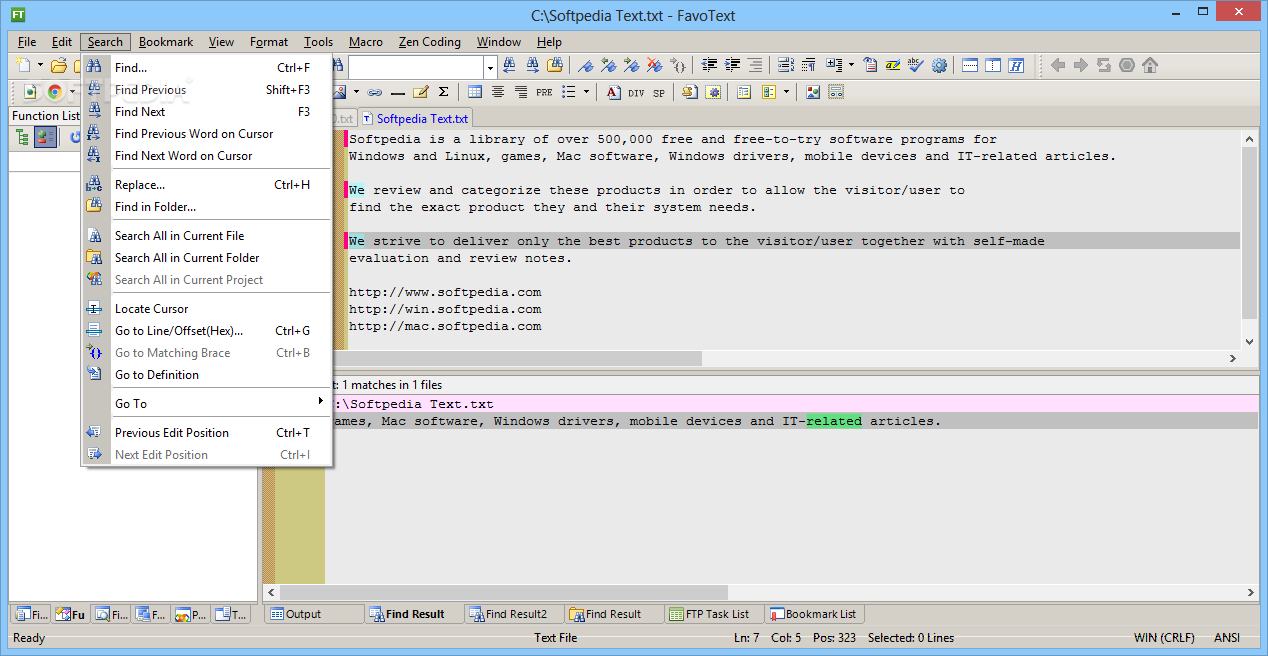The width and height of the screenshot is (1268, 656).
Task: Click the http://mac.softpedia.com link text
Action: coord(445,326)
